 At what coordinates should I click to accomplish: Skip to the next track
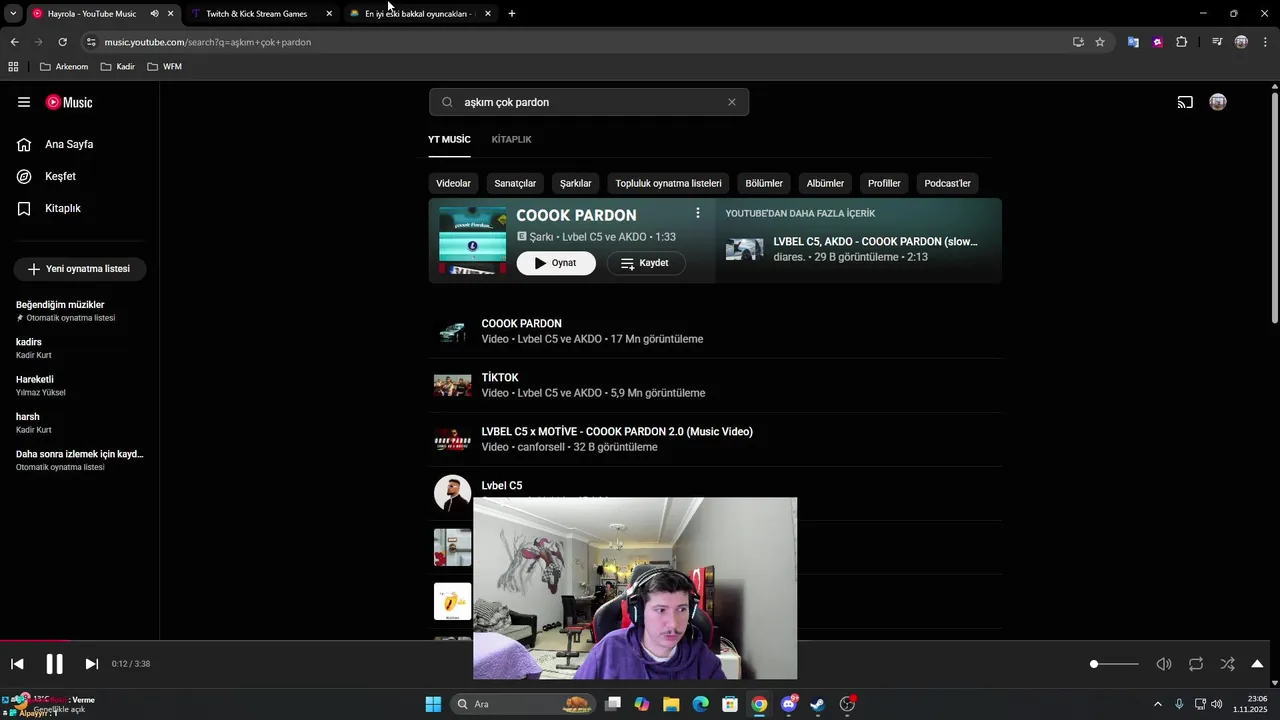[x=91, y=664]
